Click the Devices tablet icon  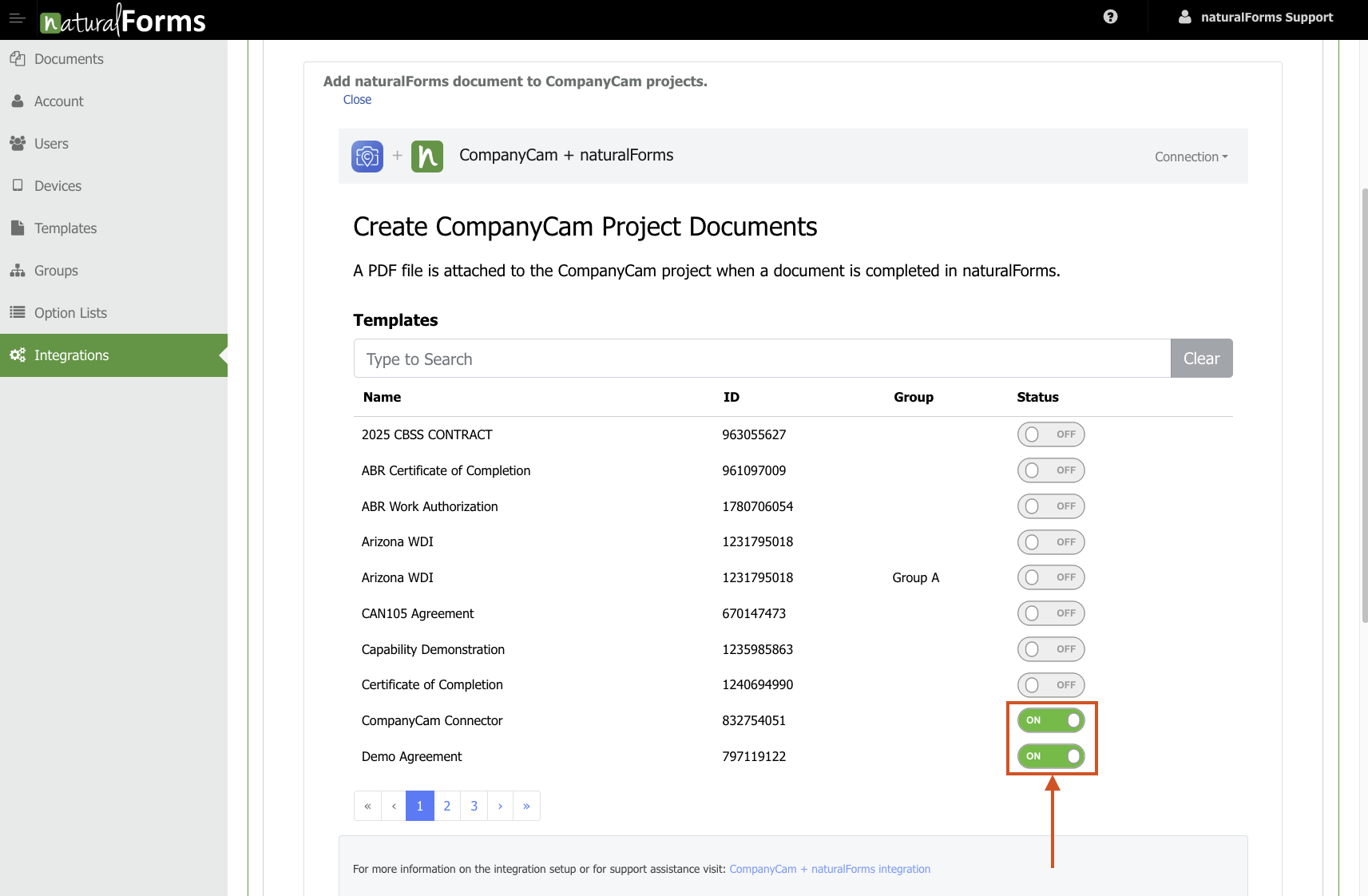(x=18, y=185)
